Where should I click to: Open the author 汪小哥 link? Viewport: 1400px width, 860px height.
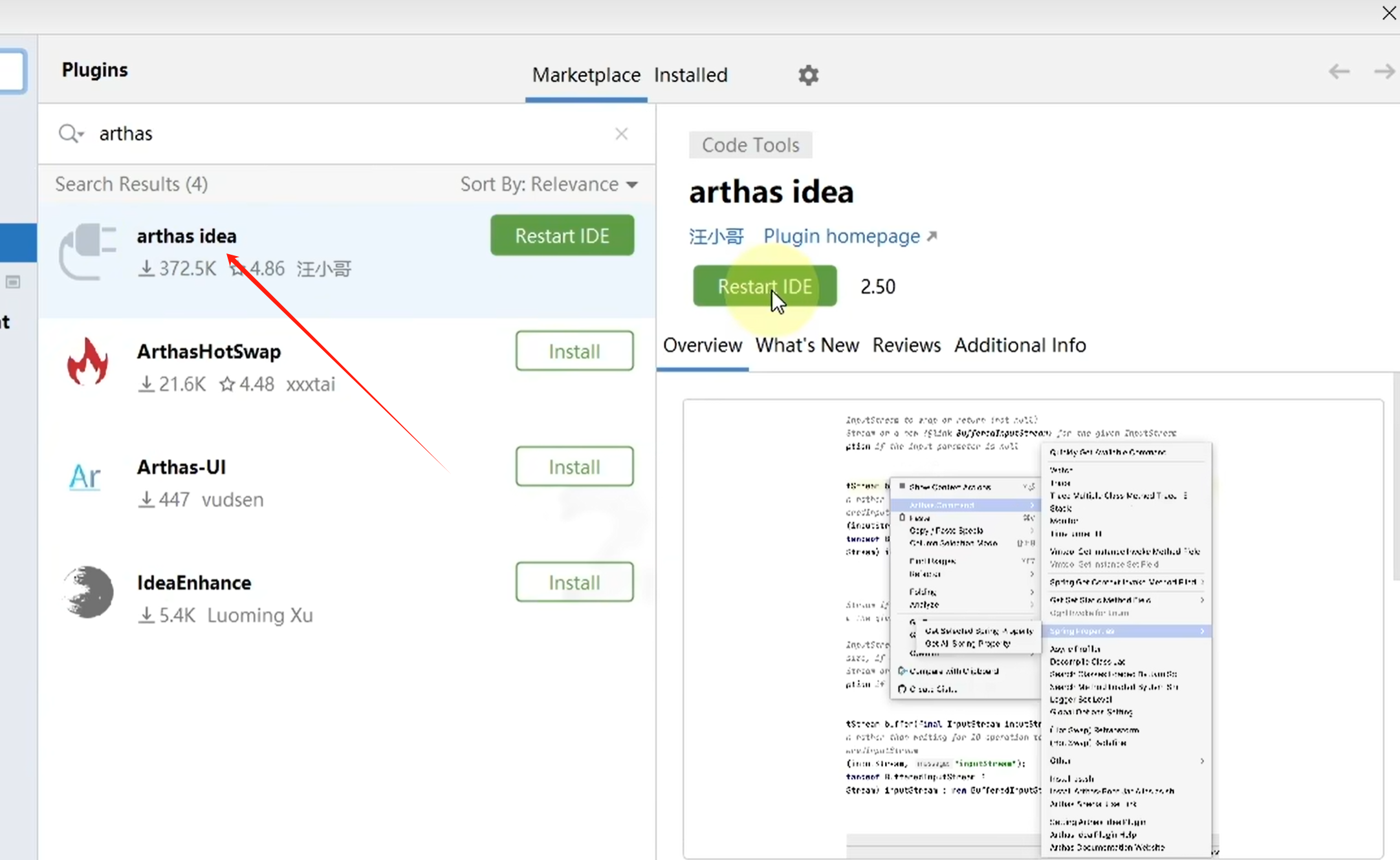pyautogui.click(x=716, y=236)
